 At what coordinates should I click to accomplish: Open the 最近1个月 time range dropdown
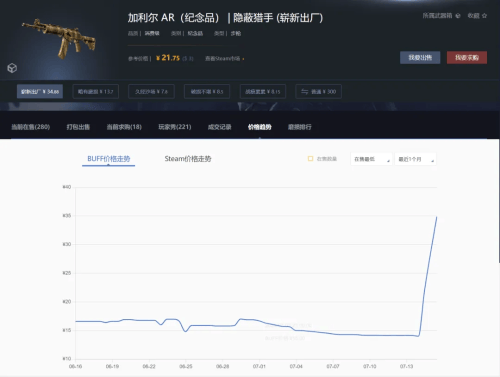pos(415,159)
